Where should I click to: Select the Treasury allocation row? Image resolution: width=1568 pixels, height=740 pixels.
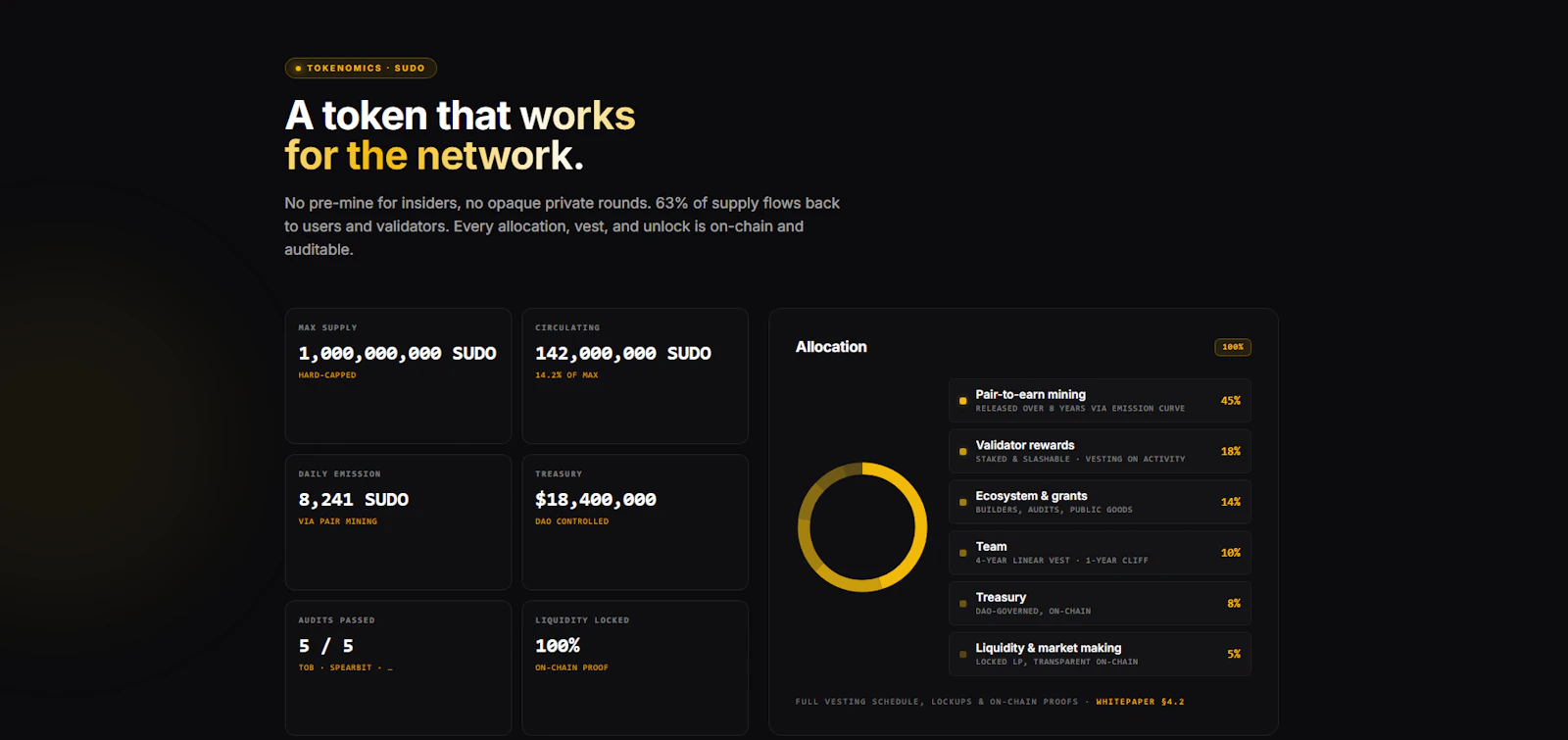coord(1100,604)
